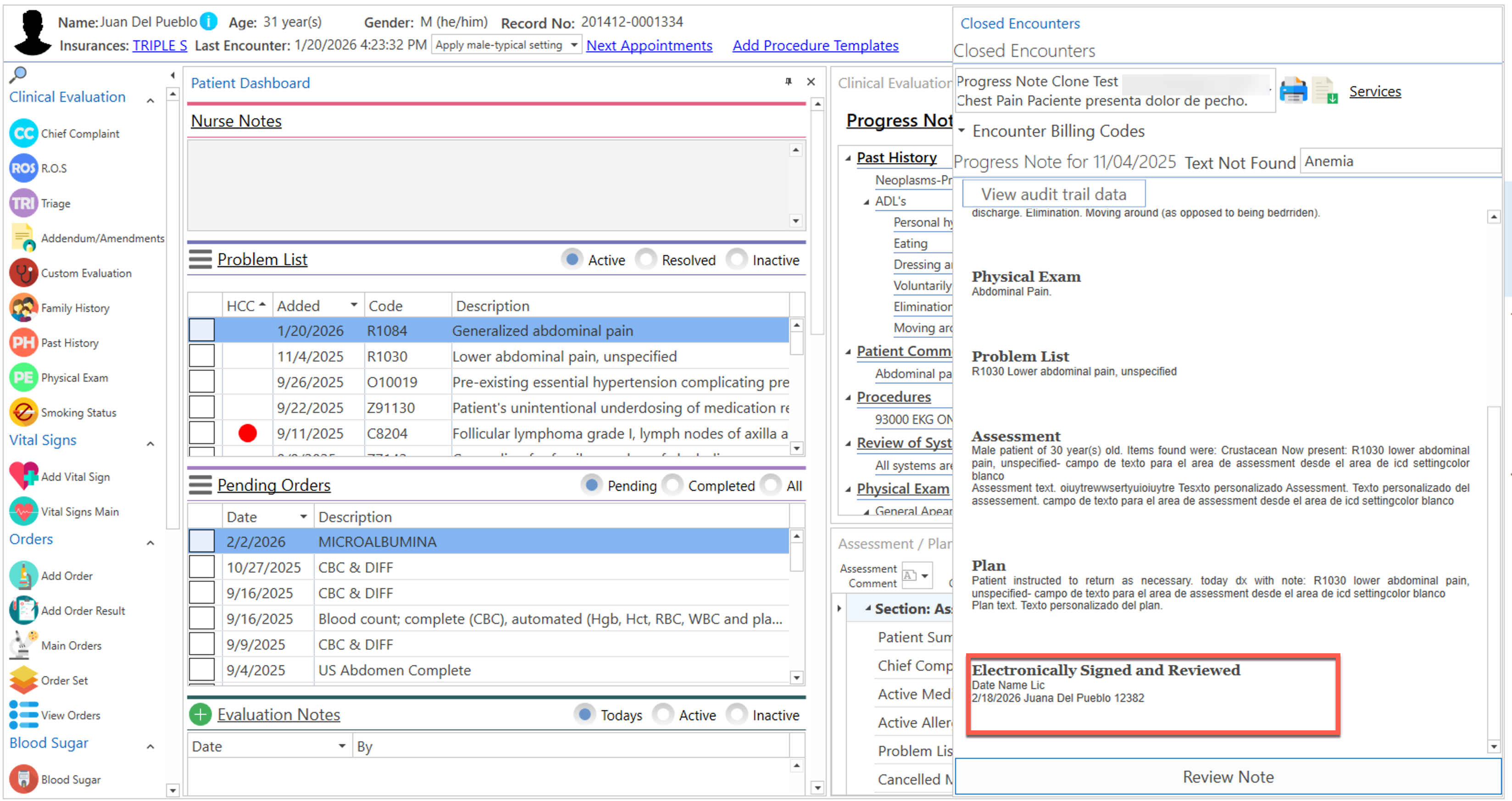Select the Completed radio in Pending Orders
The width and height of the screenshot is (1512, 801).
(x=672, y=485)
